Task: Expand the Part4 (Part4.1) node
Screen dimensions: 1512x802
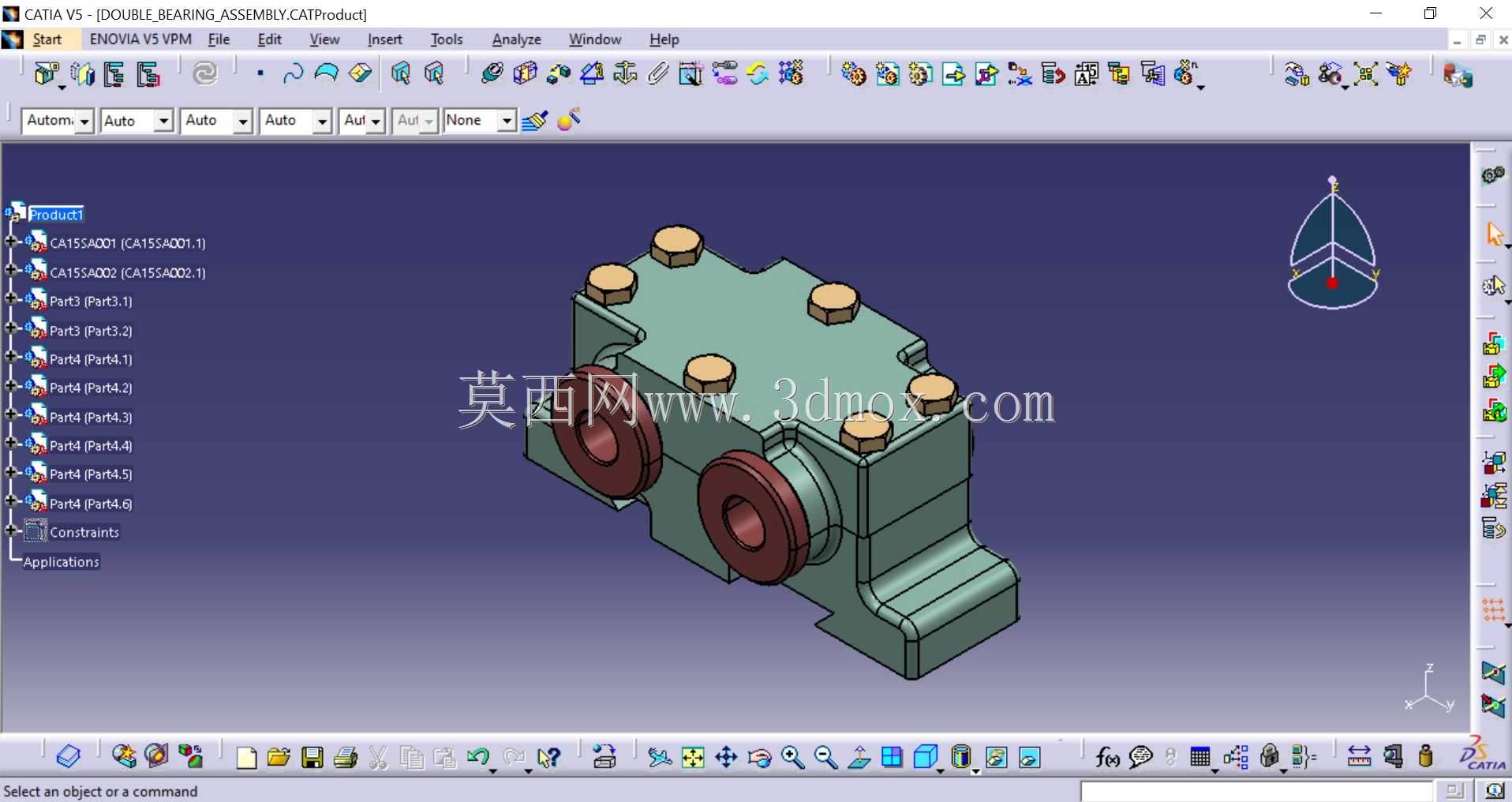Action: [x=12, y=358]
